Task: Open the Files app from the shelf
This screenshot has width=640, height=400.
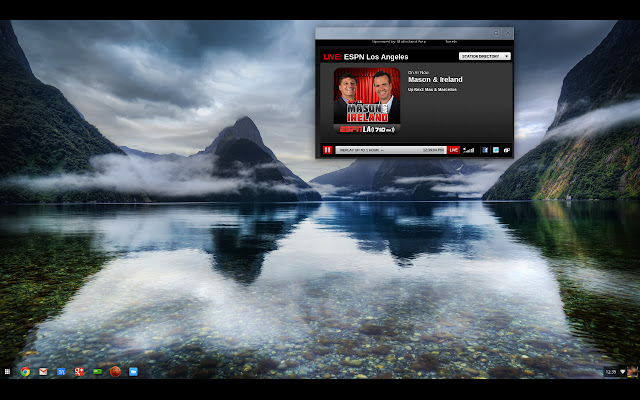Action: point(133,371)
